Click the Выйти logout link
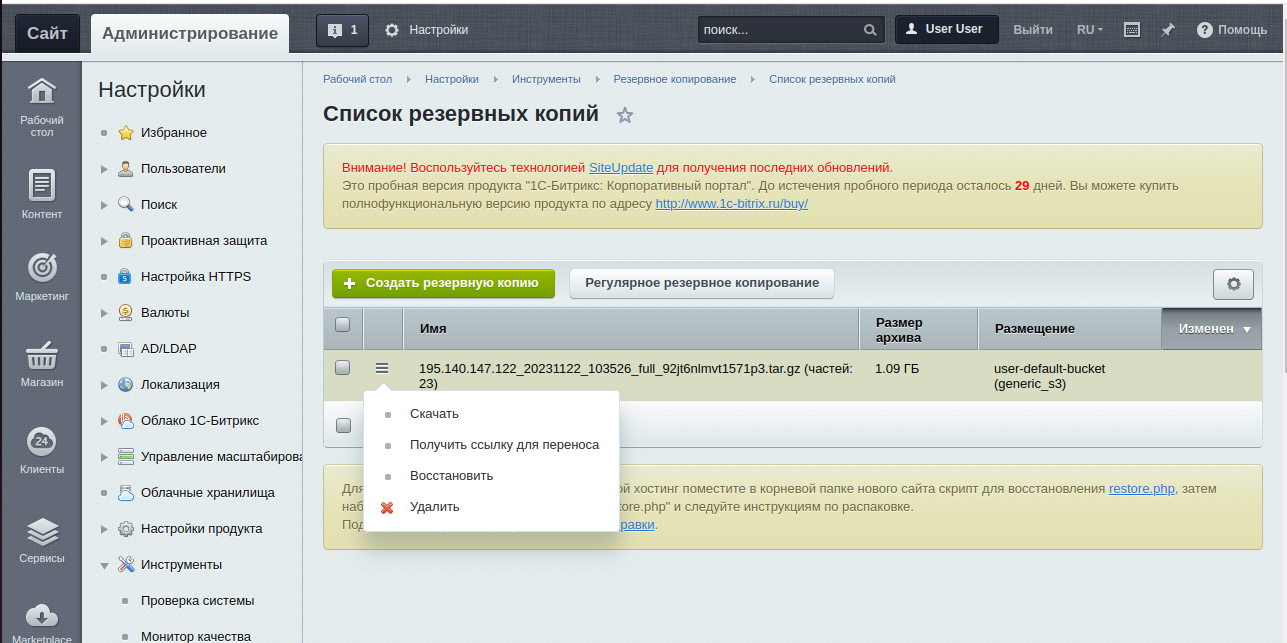 1033,30
